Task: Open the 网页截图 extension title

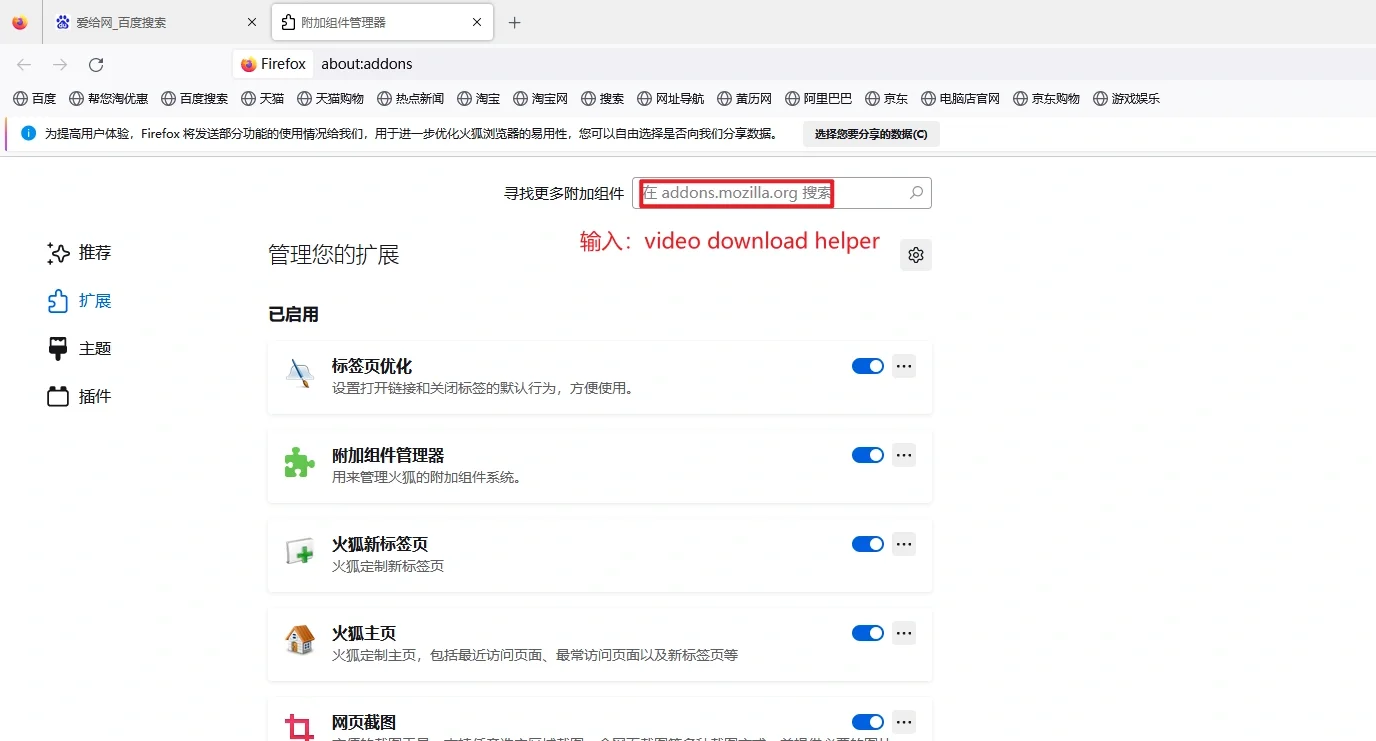Action: point(364,722)
